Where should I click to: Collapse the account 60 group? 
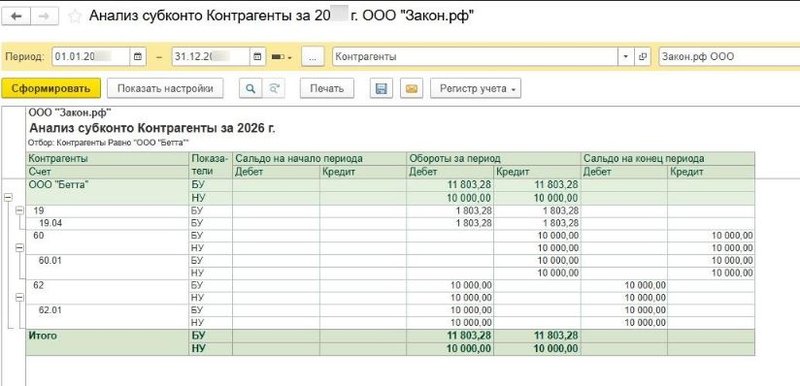(x=20, y=247)
